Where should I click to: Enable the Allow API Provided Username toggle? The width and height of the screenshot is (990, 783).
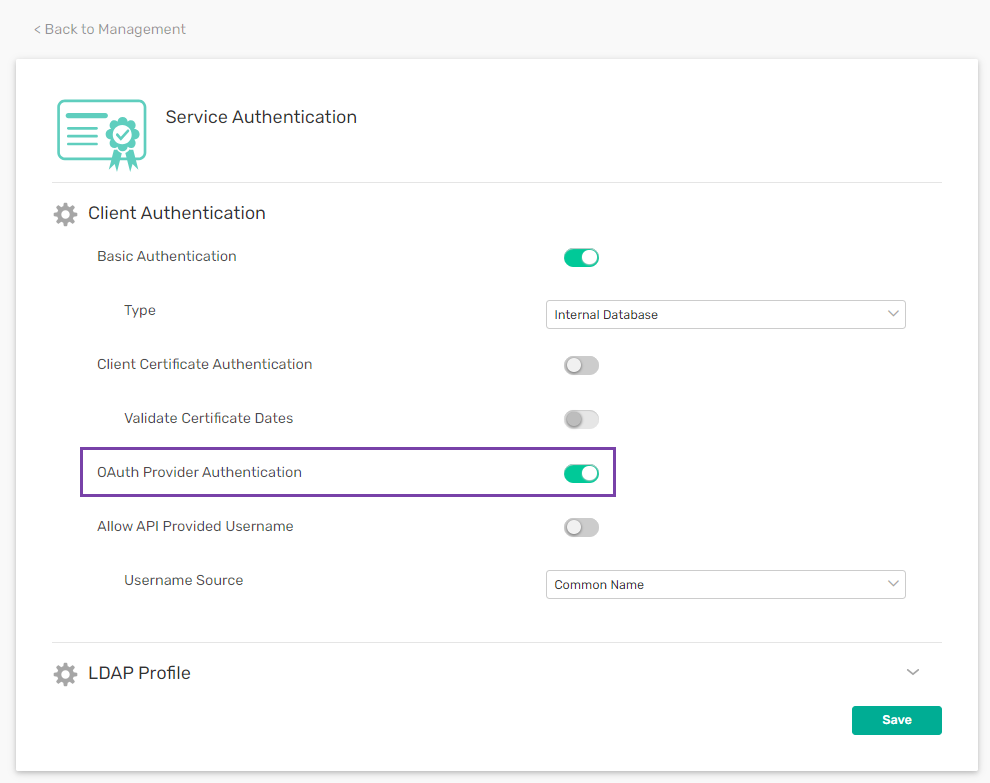tap(581, 528)
